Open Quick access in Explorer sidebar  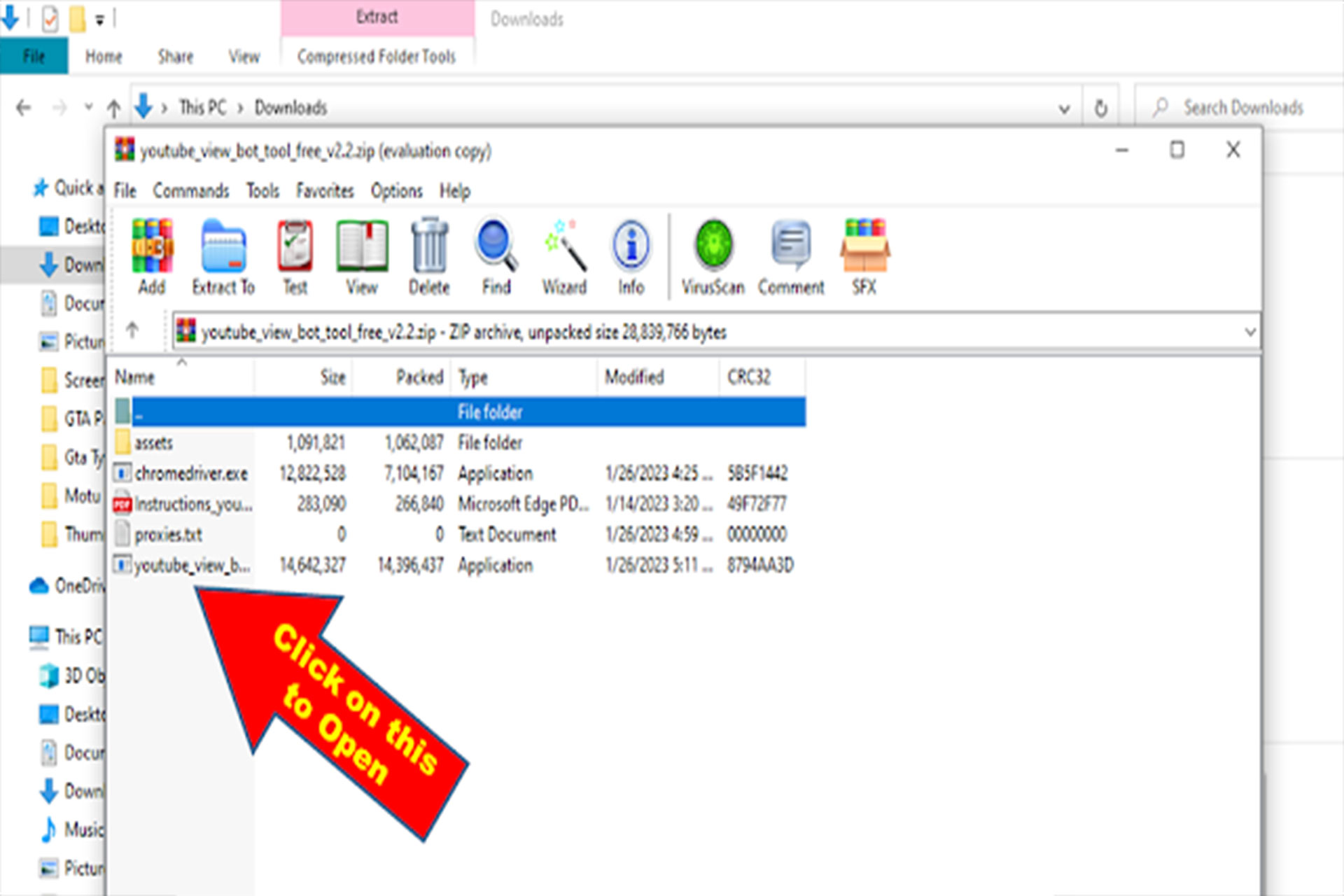[69, 188]
